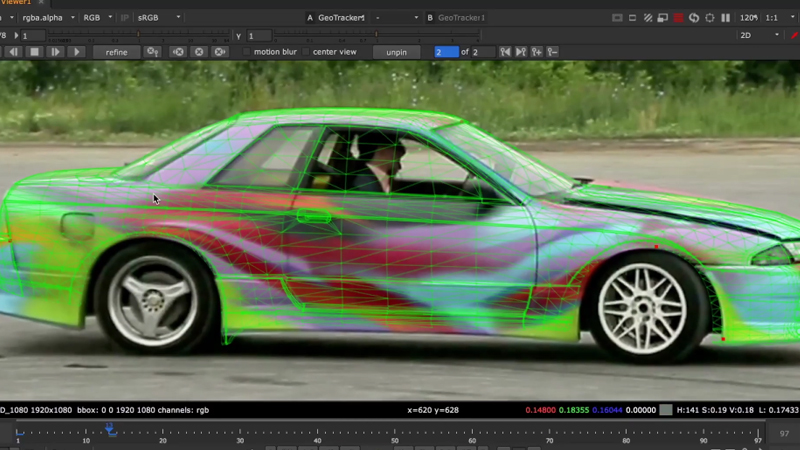
Task: Toggle the IP input process button
Action: pos(125,18)
